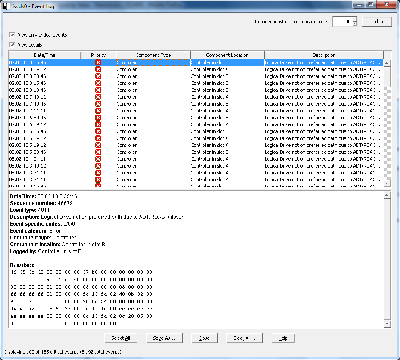Viewport: 400px width, 360px height.
Task: Click the events table scrollbar down arrow
Action: click(387, 183)
